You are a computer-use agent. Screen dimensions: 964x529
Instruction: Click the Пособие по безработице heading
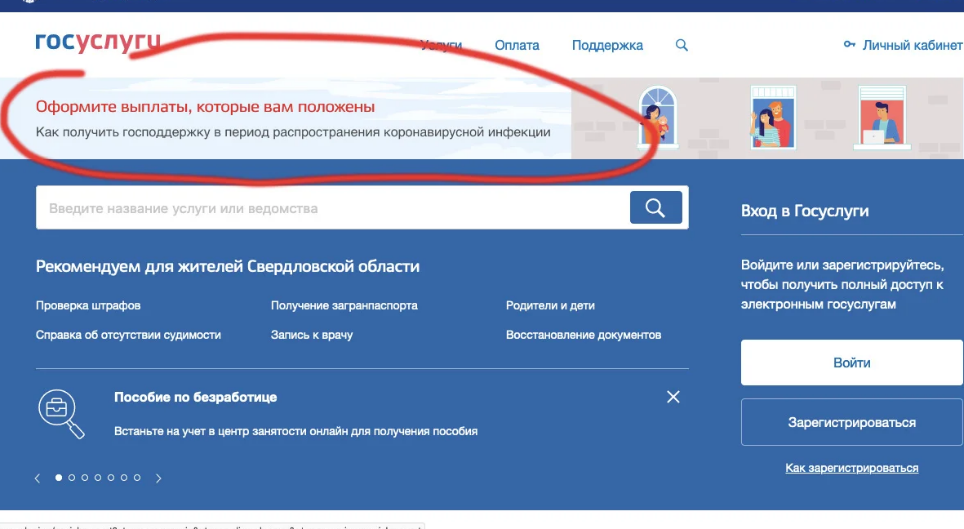[x=196, y=397]
